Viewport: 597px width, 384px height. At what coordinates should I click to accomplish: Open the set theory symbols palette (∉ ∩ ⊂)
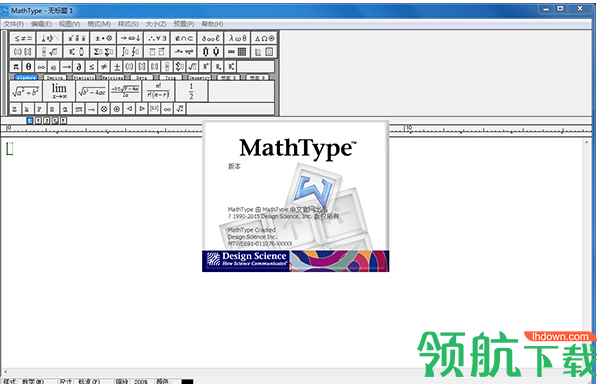tap(184, 38)
